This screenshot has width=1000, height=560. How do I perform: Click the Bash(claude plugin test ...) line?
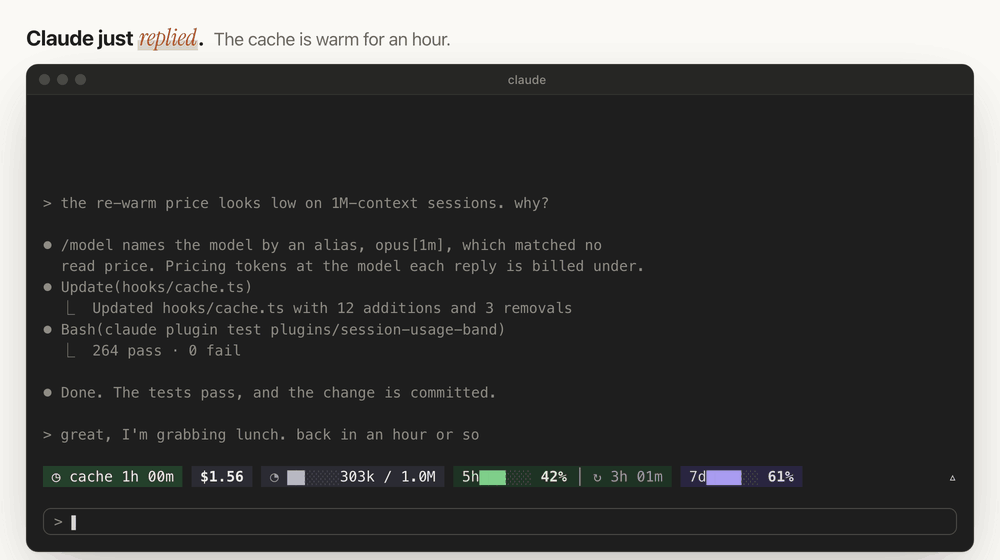point(283,330)
